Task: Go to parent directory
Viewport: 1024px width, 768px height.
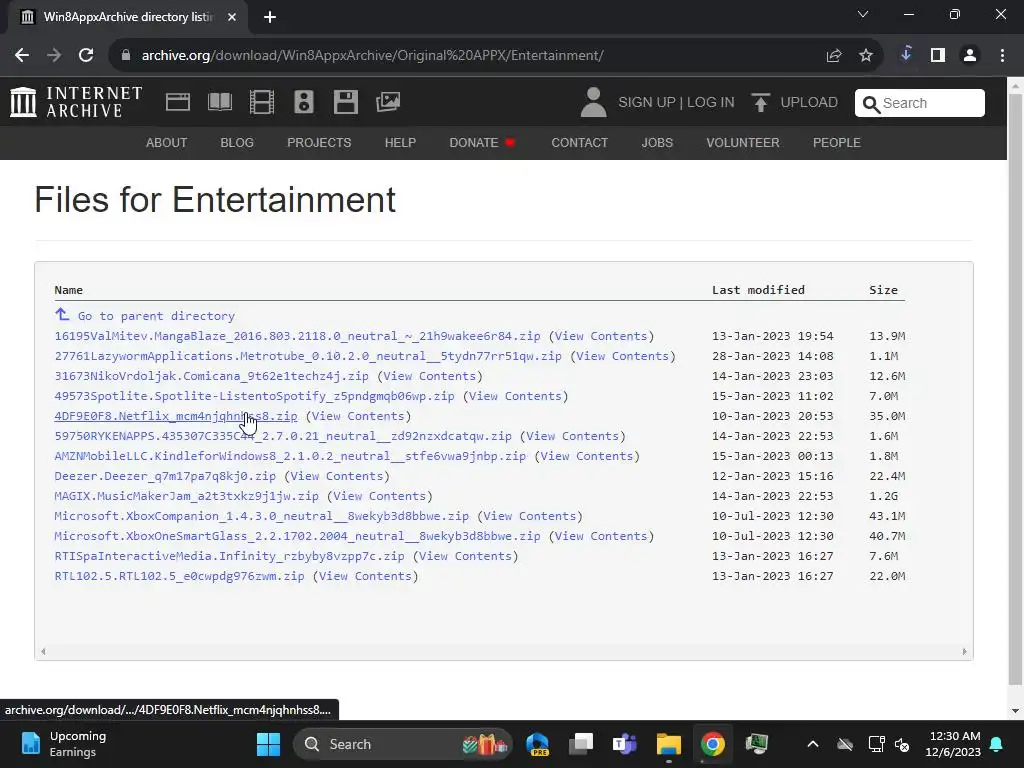Action: 156,316
